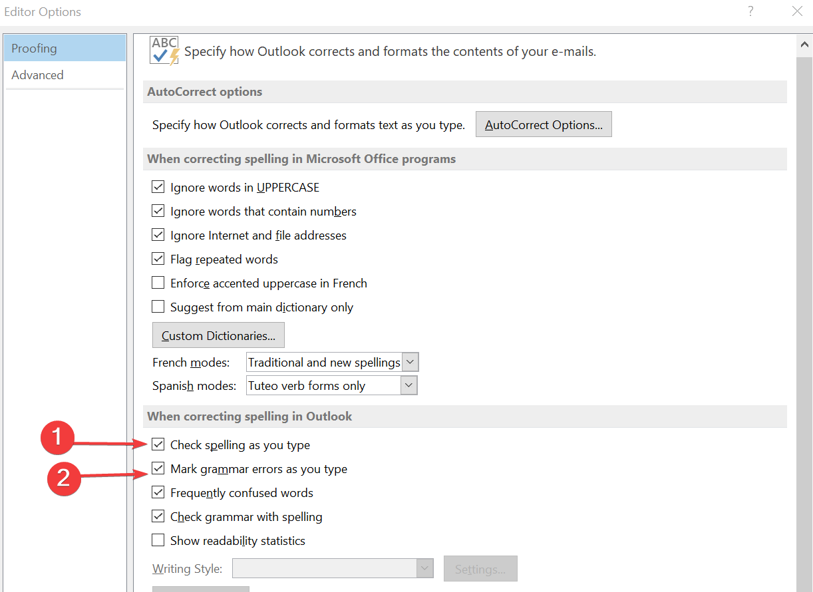Click the Writing Style Settings button
Image resolution: width=813 pixels, height=592 pixels.
[x=481, y=569]
